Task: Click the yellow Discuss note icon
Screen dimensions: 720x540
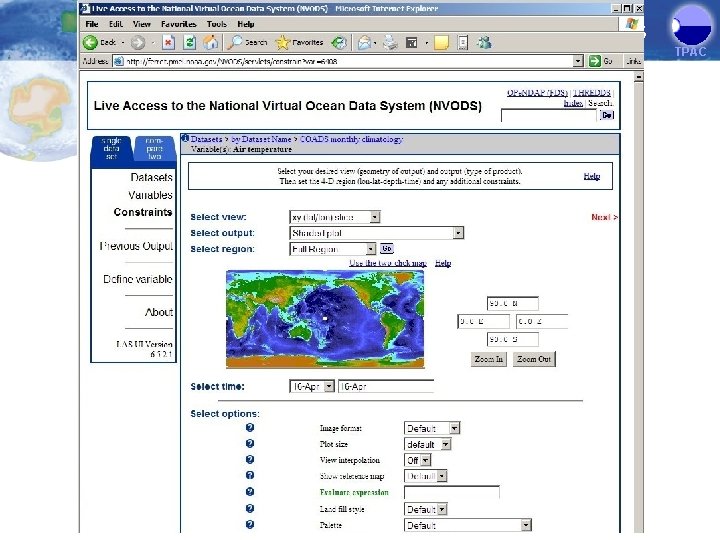Action: 441,43
